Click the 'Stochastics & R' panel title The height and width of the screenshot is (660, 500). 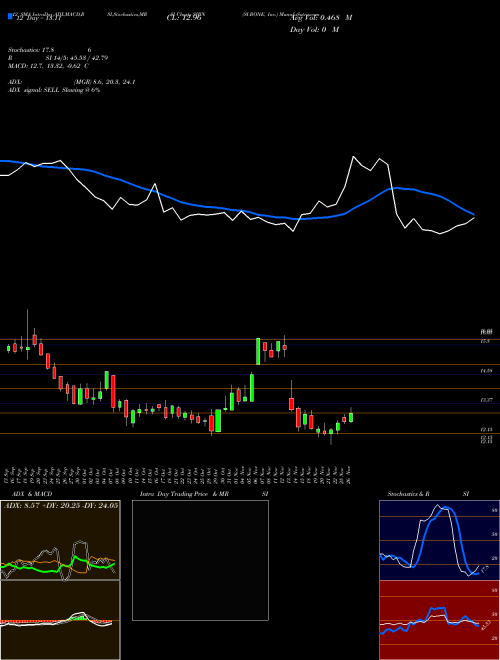[408, 494]
